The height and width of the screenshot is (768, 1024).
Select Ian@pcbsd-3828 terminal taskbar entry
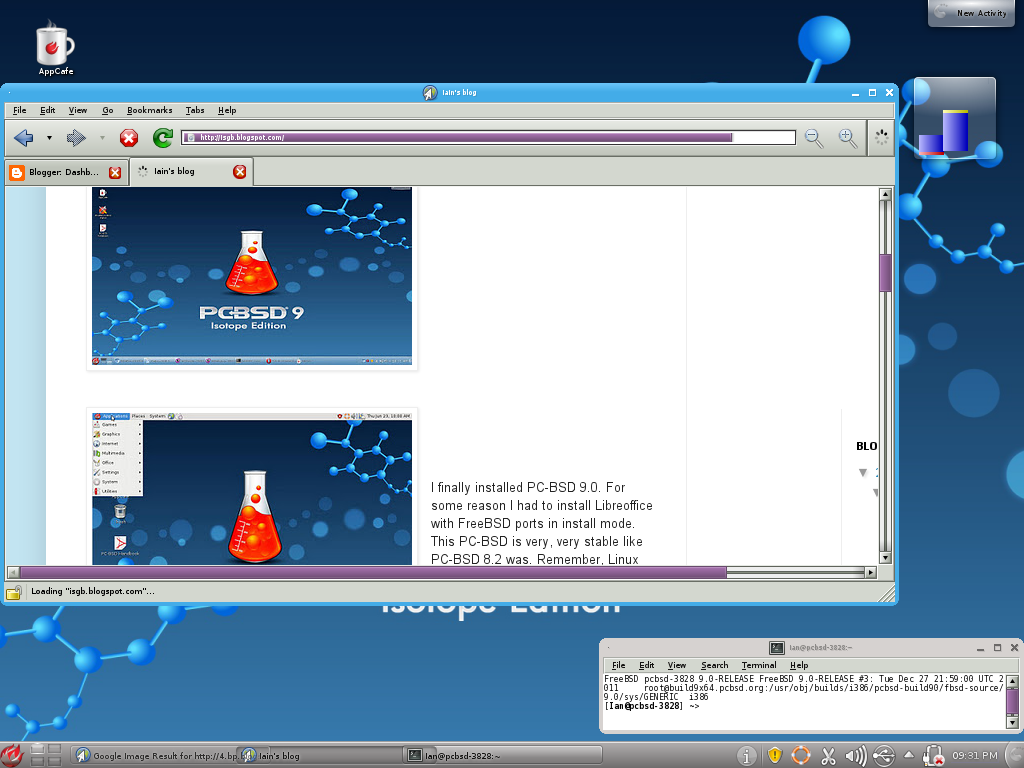[503, 756]
